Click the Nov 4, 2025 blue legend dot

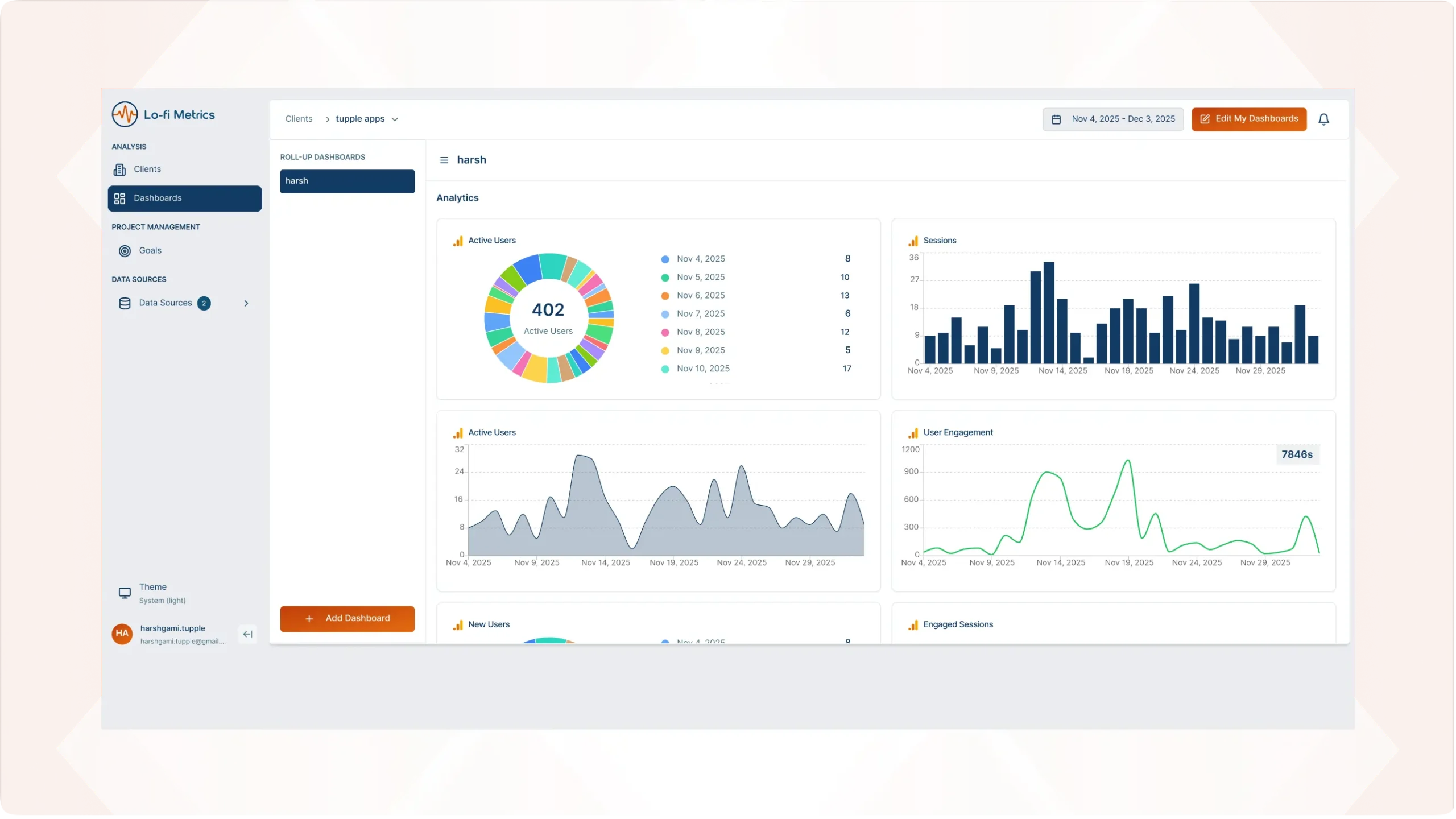tap(665, 259)
